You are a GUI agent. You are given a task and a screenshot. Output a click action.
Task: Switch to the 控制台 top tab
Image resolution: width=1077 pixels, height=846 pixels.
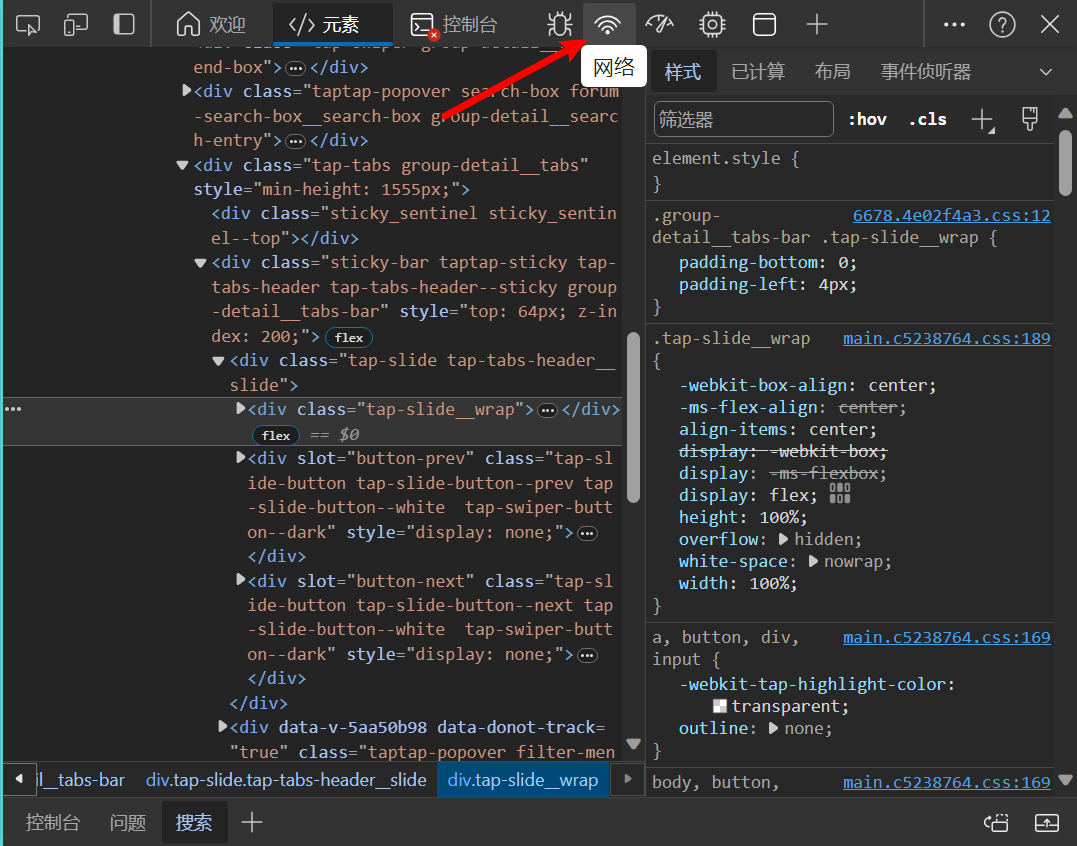point(453,25)
